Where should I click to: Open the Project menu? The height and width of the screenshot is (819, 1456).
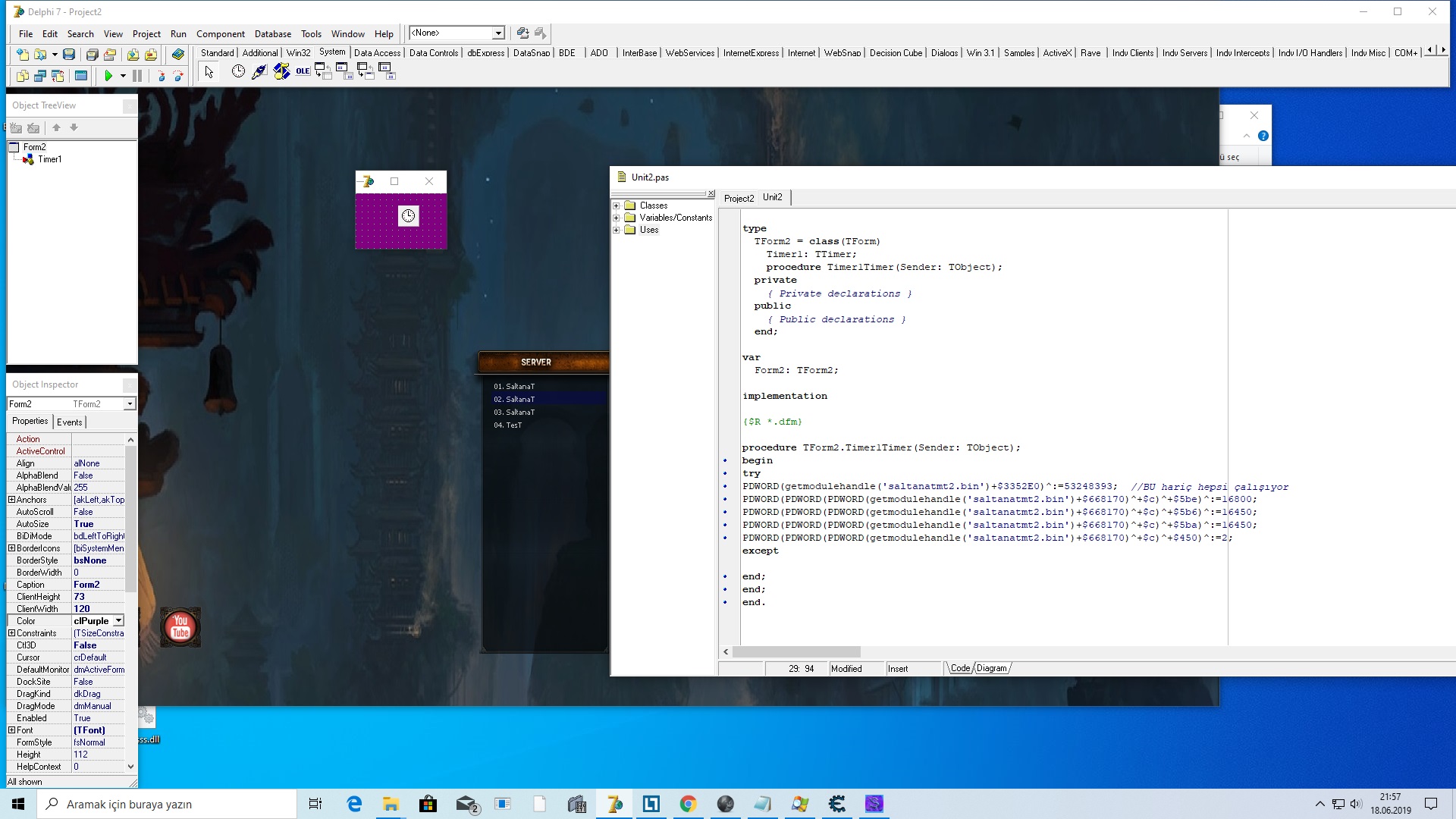[146, 34]
